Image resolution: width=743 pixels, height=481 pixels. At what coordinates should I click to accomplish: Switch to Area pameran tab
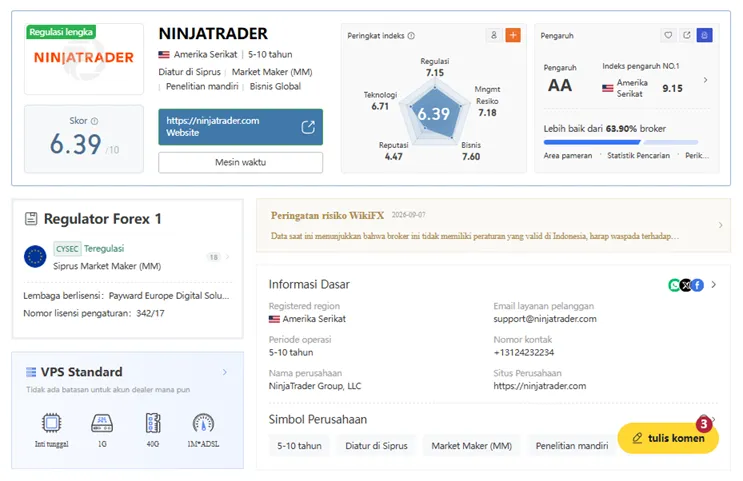pyautogui.click(x=568, y=155)
